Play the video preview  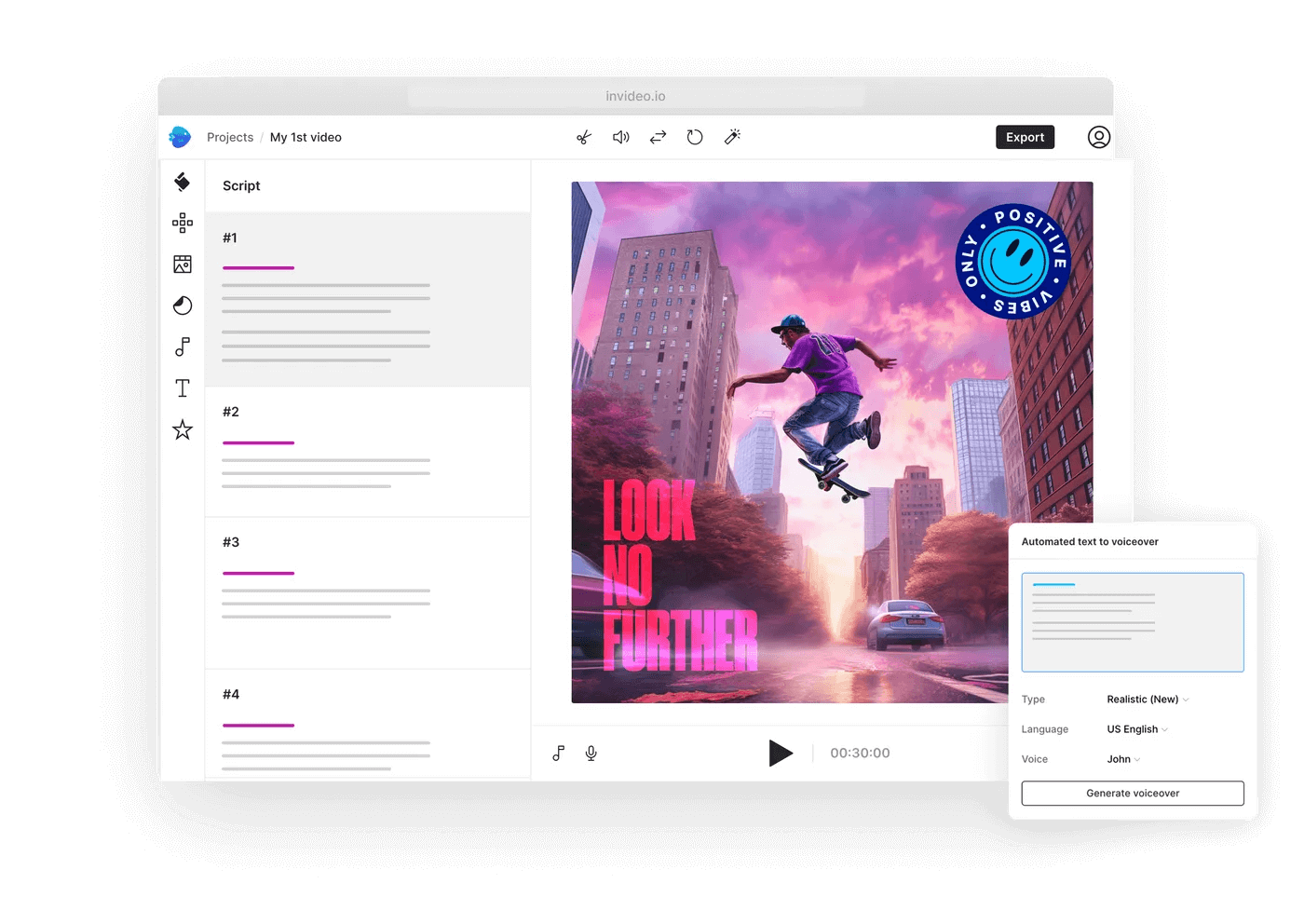(781, 753)
